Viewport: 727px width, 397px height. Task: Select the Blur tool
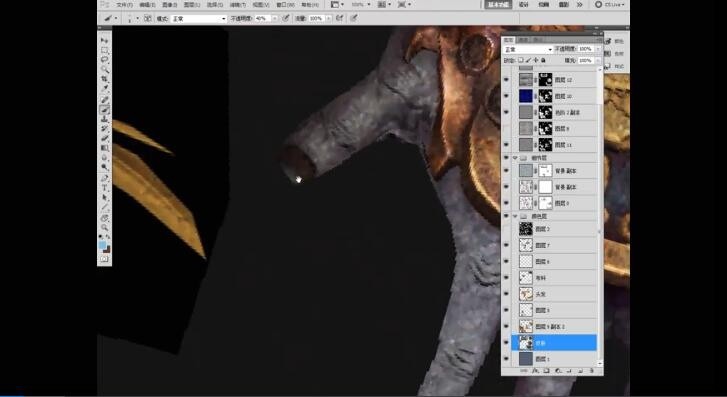point(104,158)
